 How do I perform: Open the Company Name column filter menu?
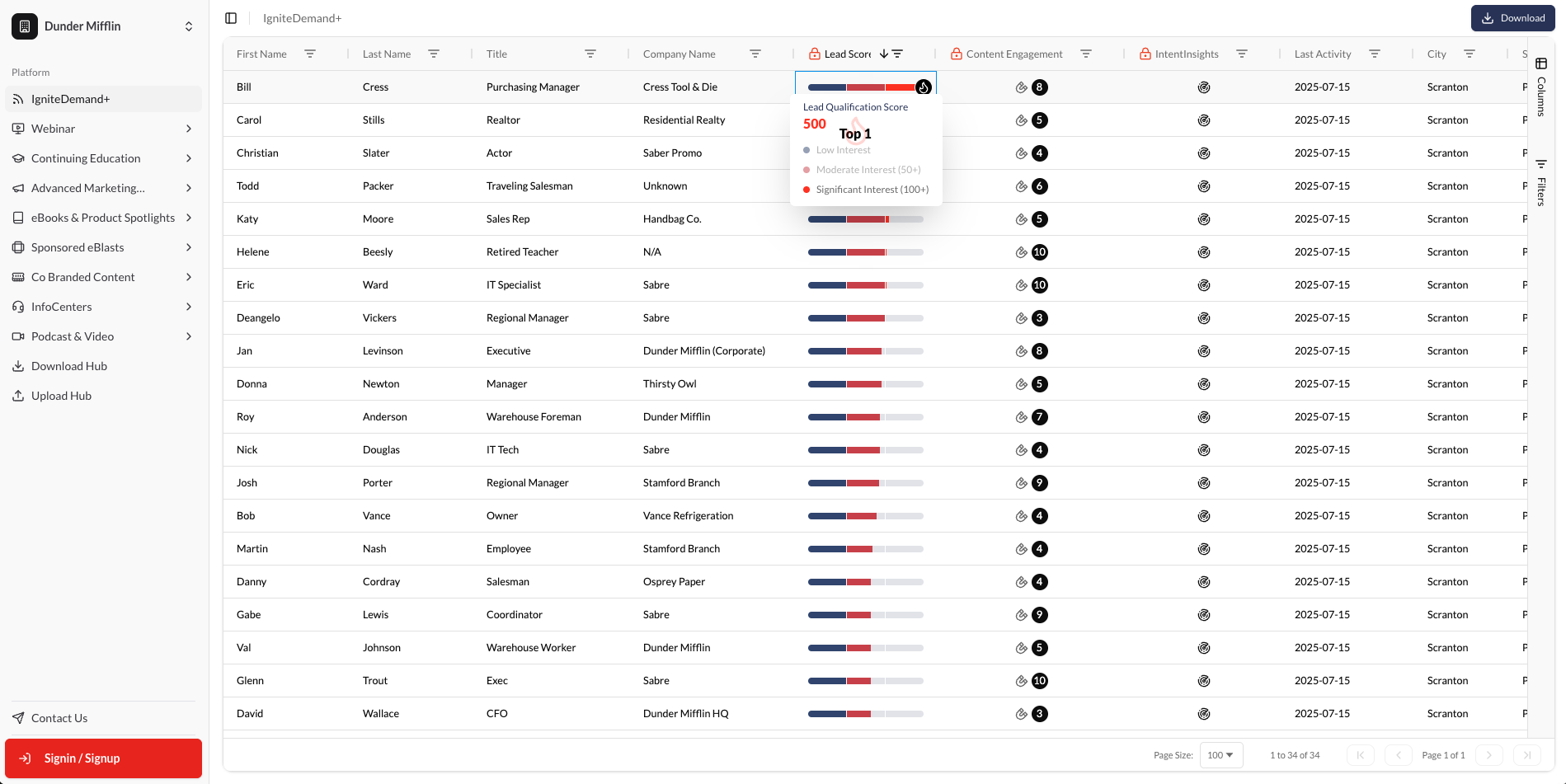point(755,54)
